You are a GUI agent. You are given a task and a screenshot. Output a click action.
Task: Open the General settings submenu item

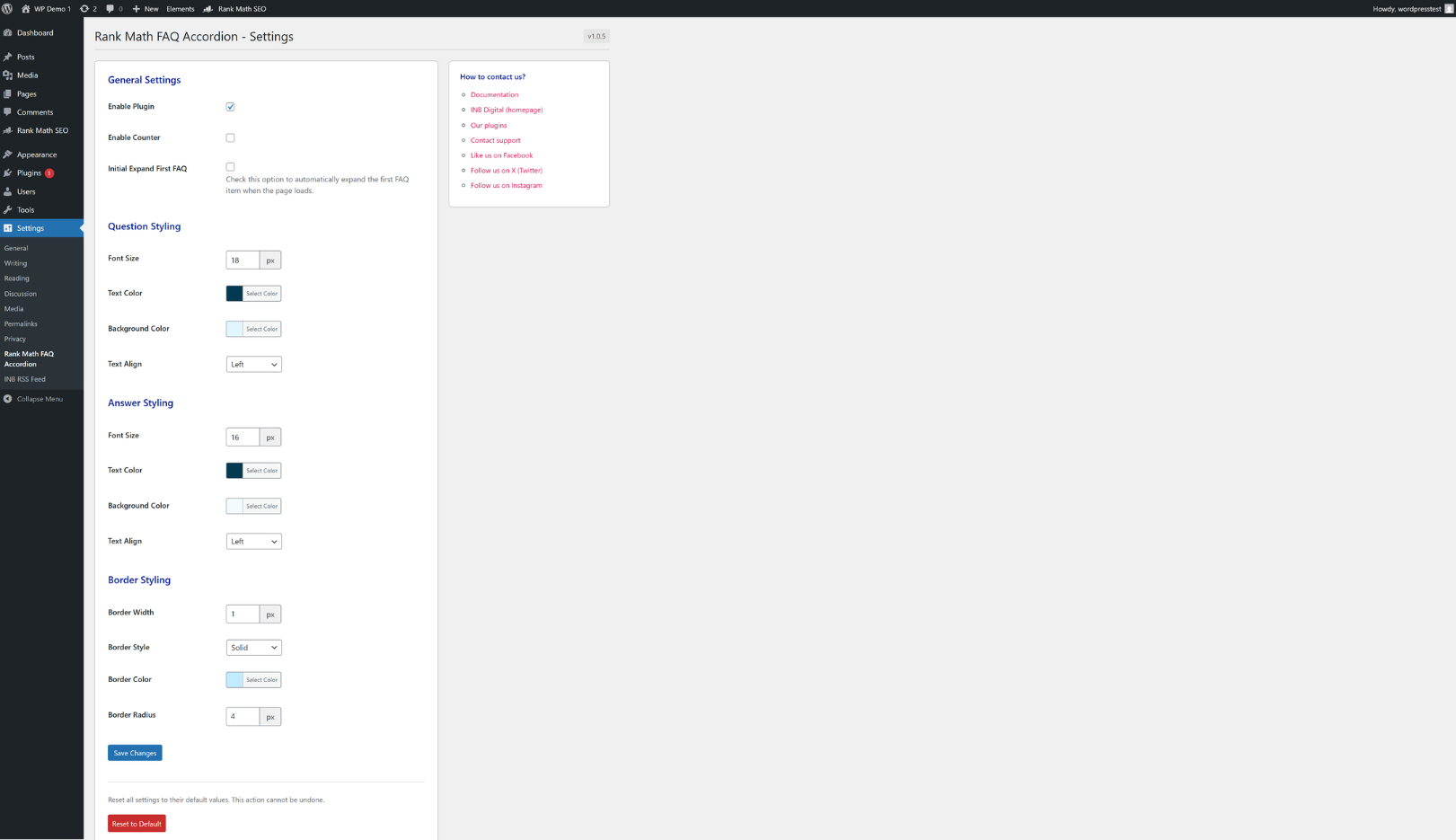(x=16, y=248)
